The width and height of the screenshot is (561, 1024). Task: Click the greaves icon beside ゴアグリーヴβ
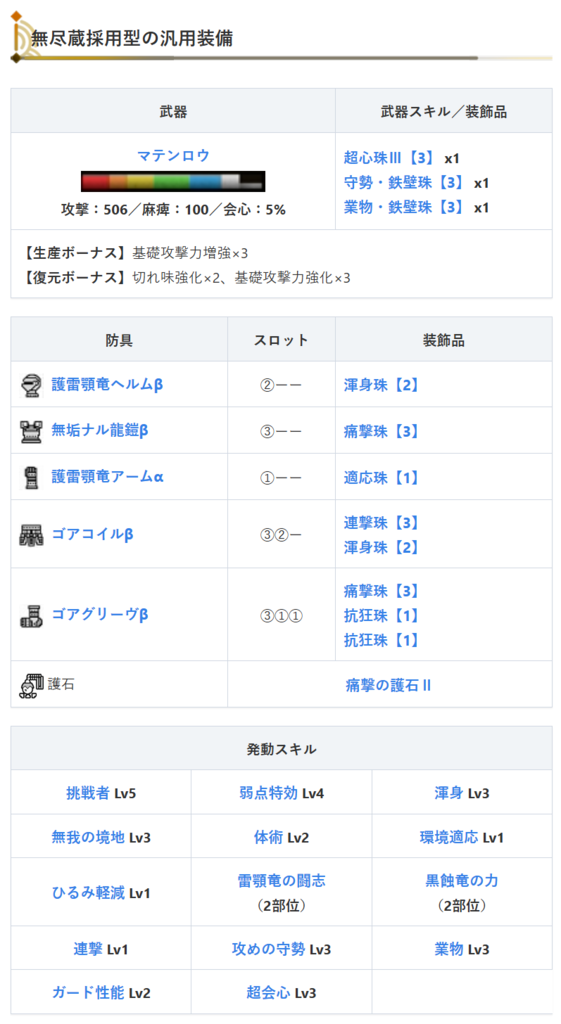[x=31, y=615]
